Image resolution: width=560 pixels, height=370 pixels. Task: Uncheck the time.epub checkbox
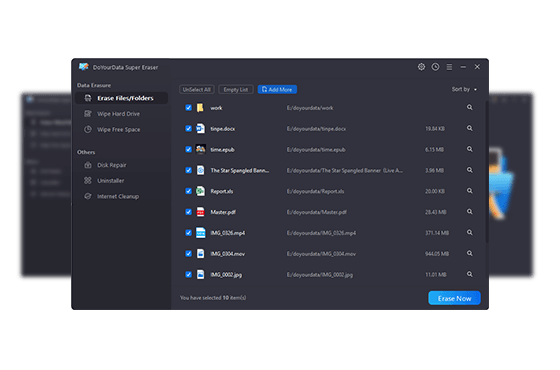point(188,149)
